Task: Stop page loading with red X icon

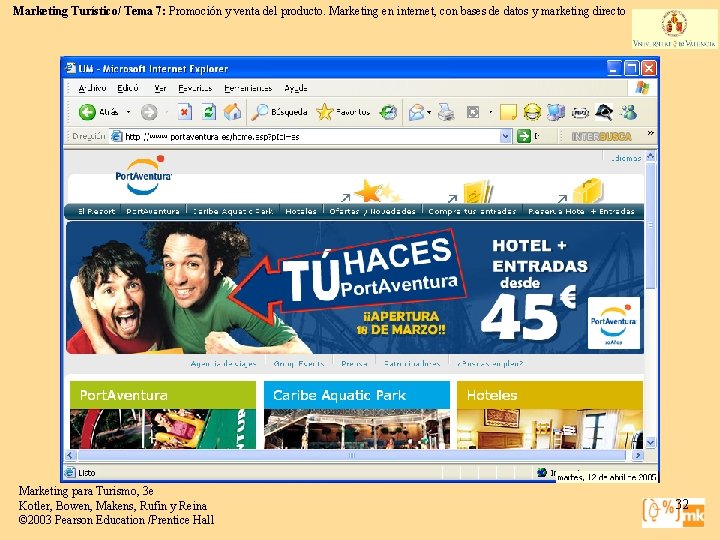Action: point(185,112)
